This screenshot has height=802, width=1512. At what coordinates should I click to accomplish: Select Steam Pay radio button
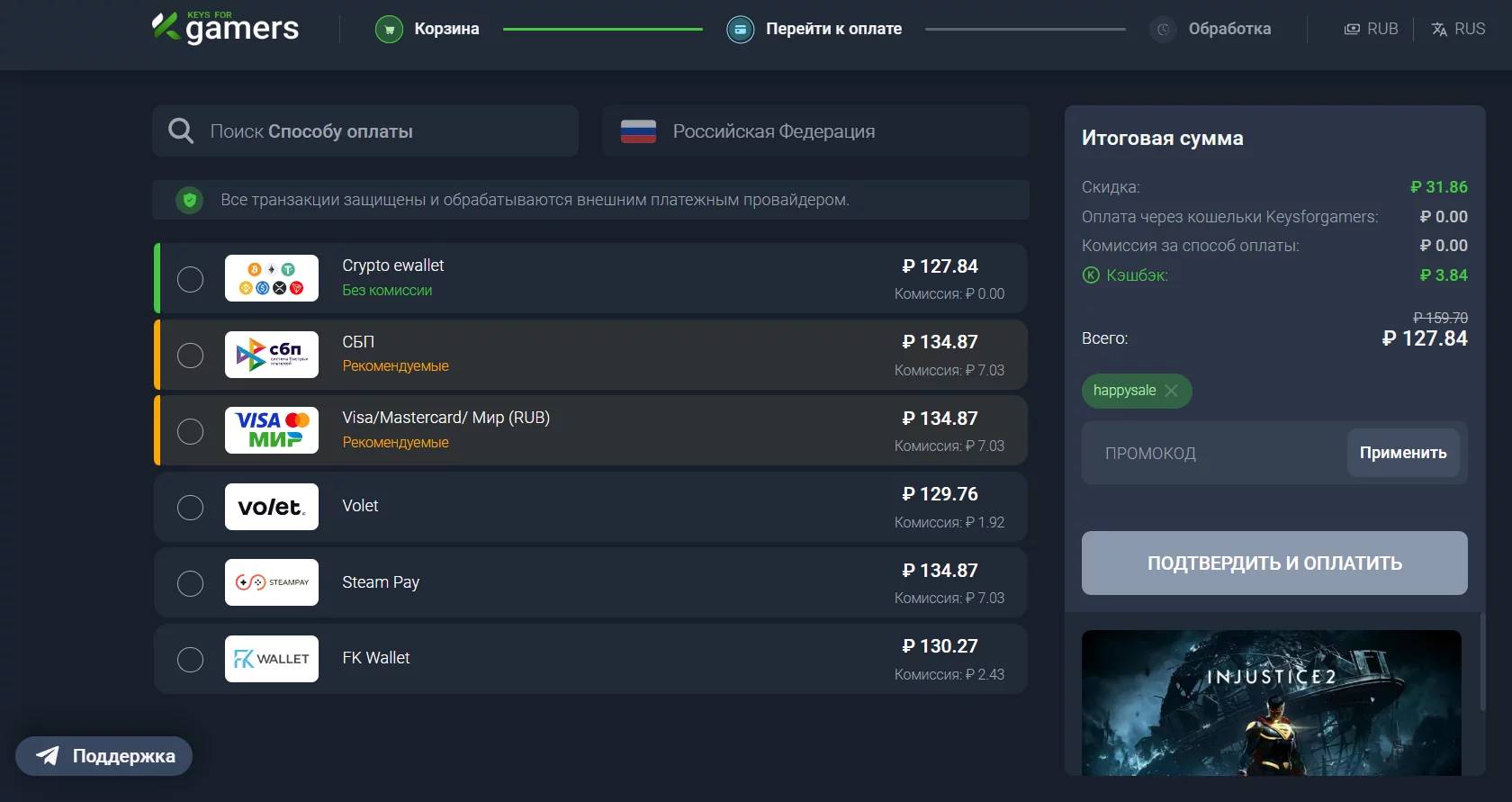coord(190,583)
